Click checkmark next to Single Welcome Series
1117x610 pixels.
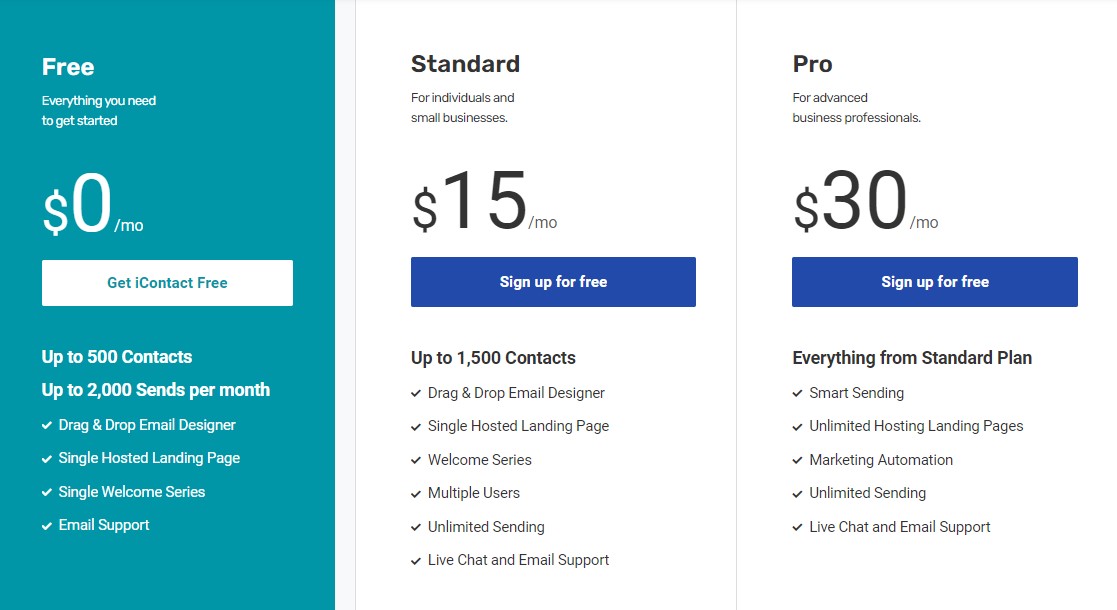tap(47, 492)
